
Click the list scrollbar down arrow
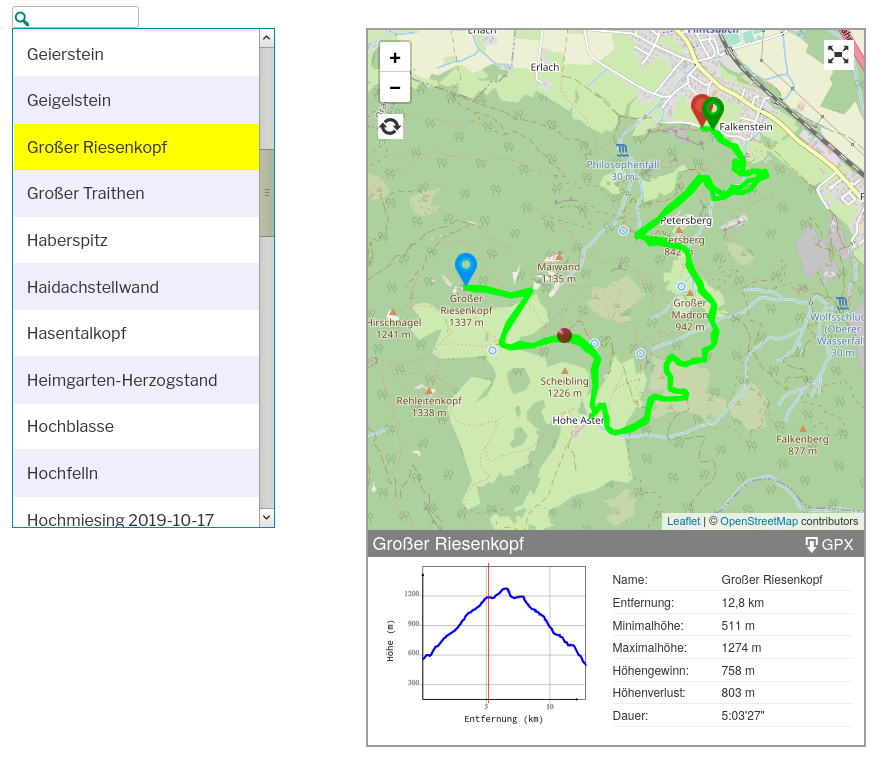coord(266,517)
